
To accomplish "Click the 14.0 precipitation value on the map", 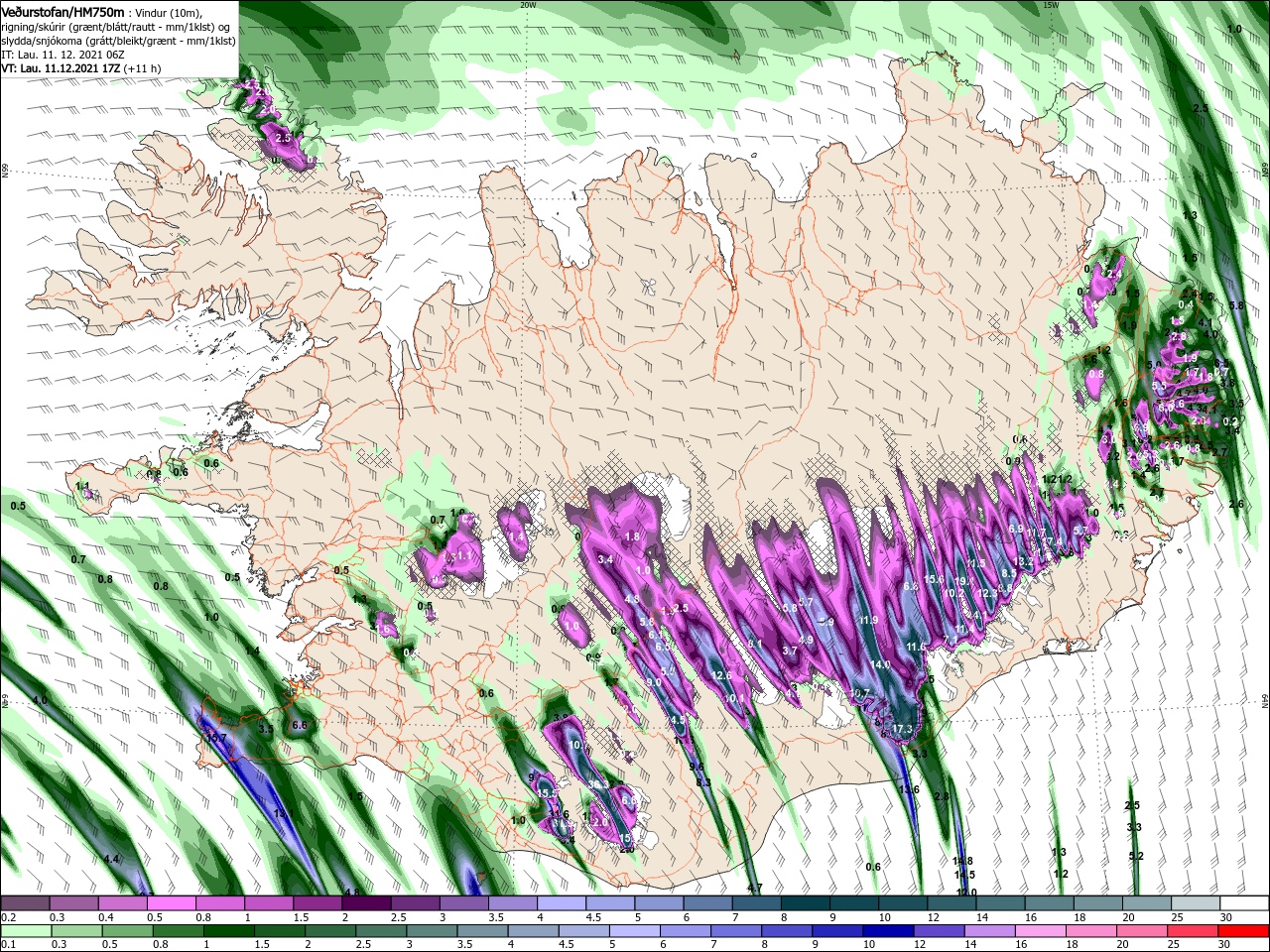I will tap(880, 664).
